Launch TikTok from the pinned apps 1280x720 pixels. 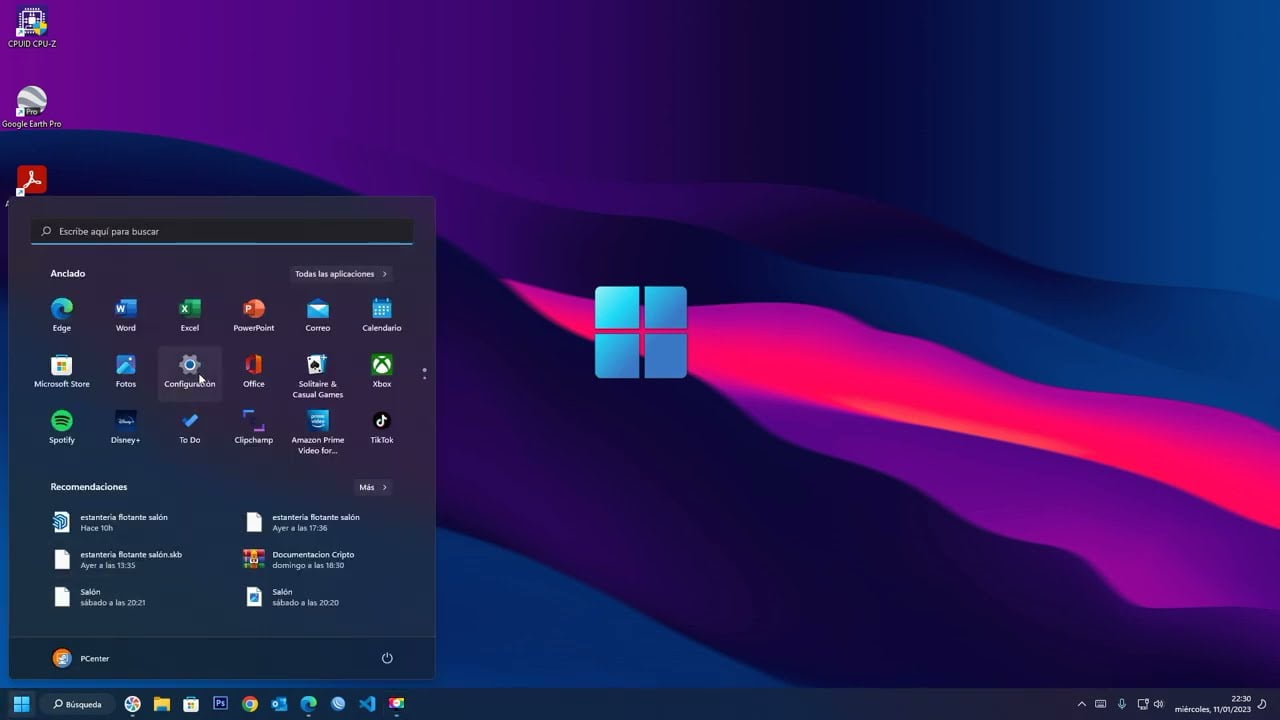(382, 426)
